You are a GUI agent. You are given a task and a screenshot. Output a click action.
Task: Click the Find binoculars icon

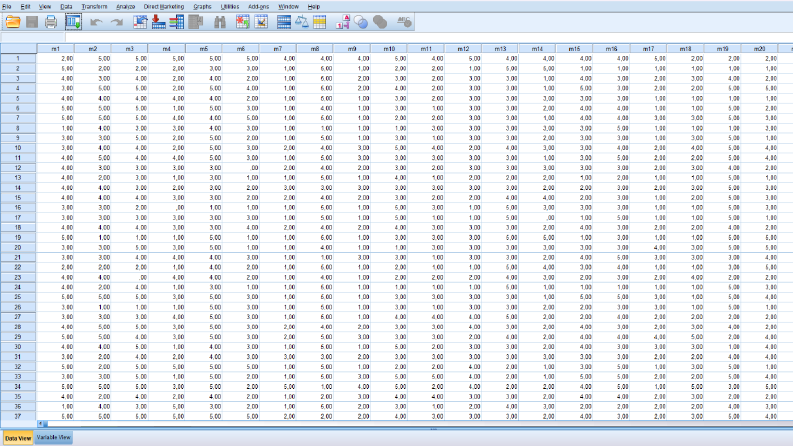(x=219, y=22)
